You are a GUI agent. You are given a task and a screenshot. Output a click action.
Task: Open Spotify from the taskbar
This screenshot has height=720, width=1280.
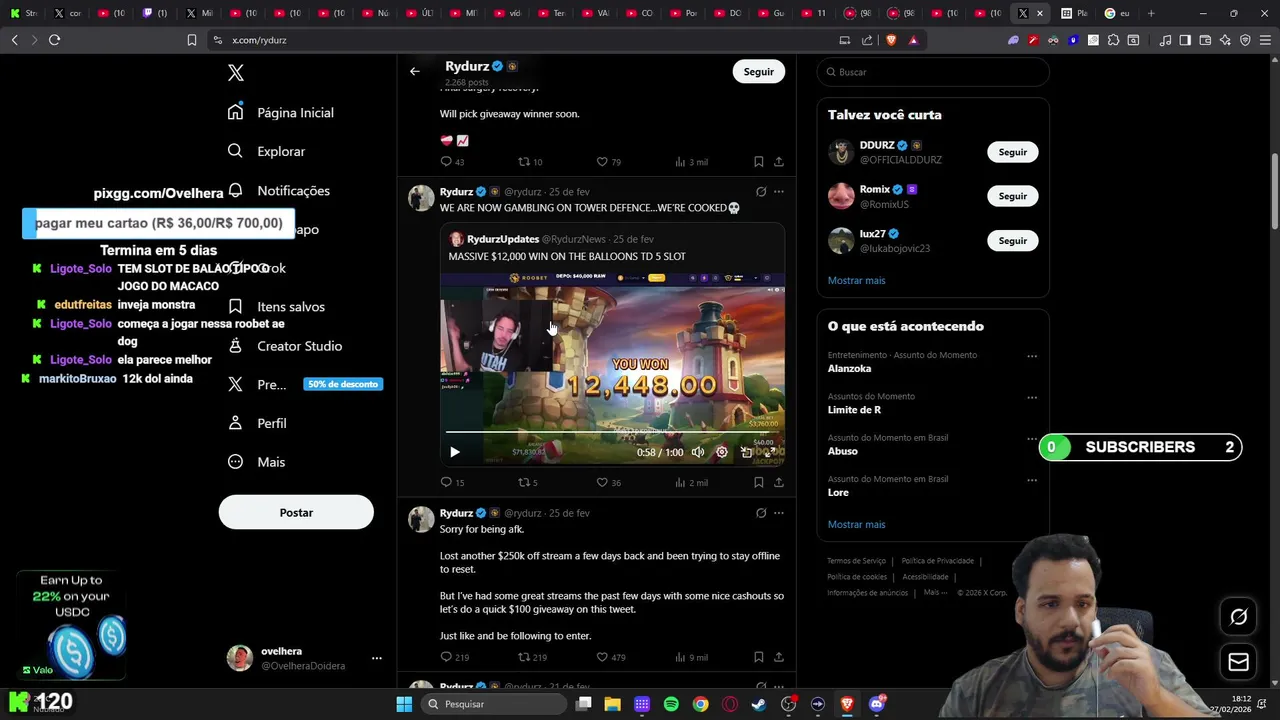(671, 704)
